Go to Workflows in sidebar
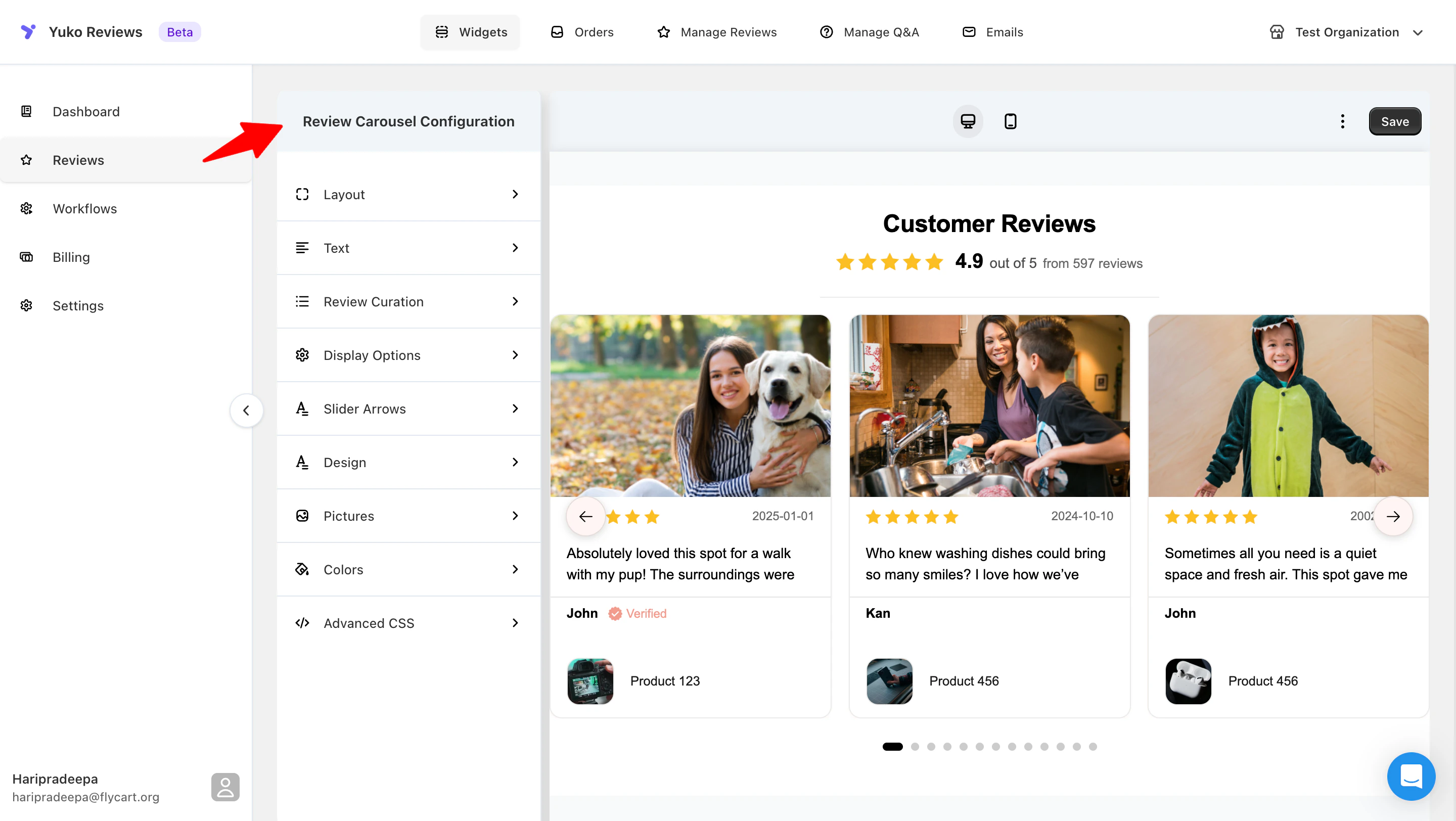1456x821 pixels. [x=85, y=208]
